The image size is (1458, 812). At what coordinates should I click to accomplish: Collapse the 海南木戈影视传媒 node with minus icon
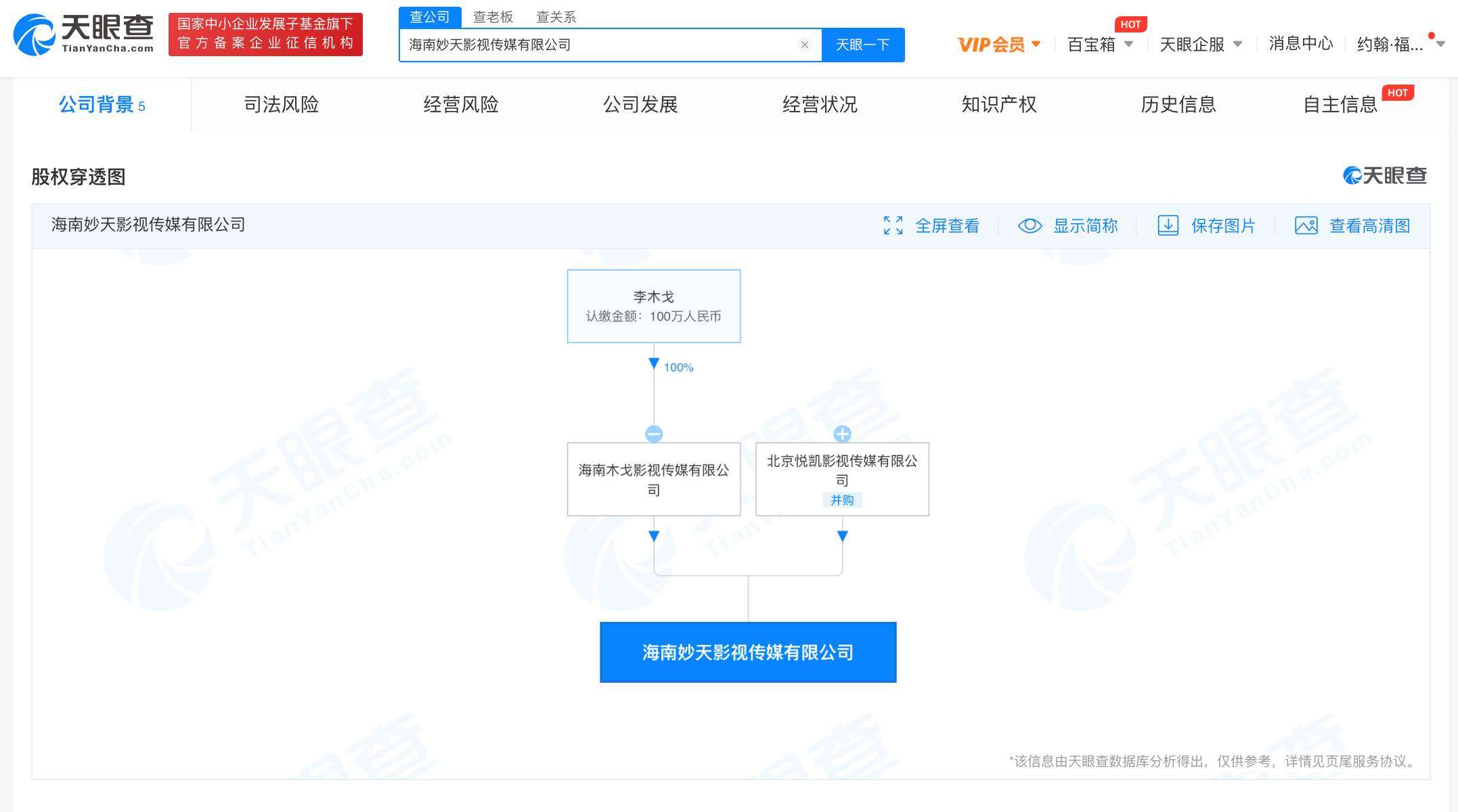pyautogui.click(x=654, y=434)
